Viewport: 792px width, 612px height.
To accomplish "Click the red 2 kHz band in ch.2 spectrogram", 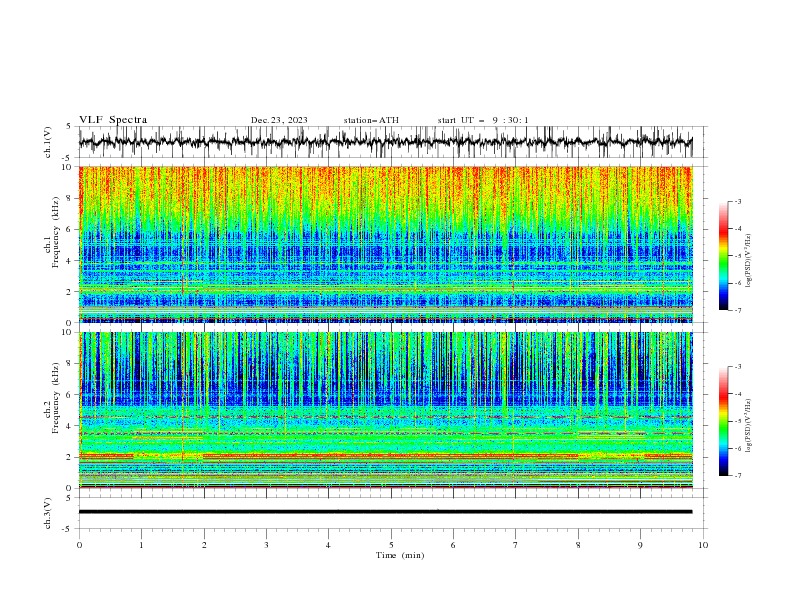I will [x=385, y=455].
